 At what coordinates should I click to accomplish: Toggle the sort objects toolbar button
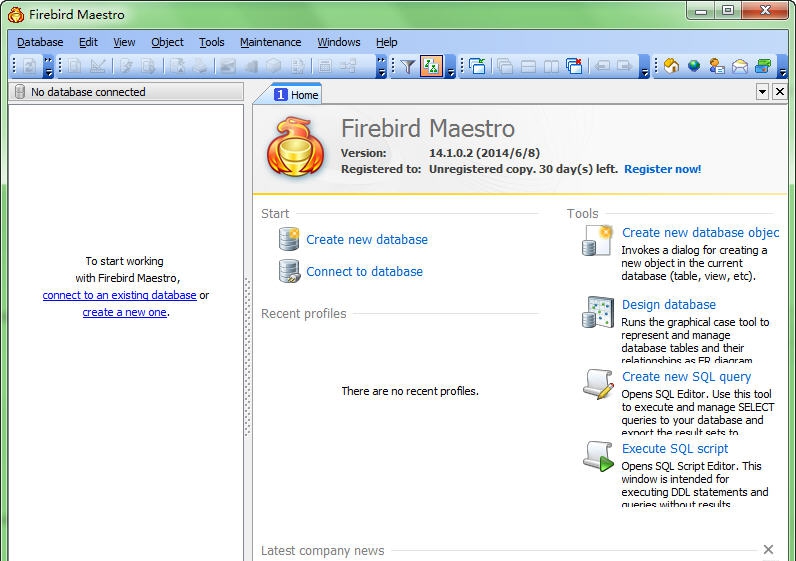click(x=431, y=67)
